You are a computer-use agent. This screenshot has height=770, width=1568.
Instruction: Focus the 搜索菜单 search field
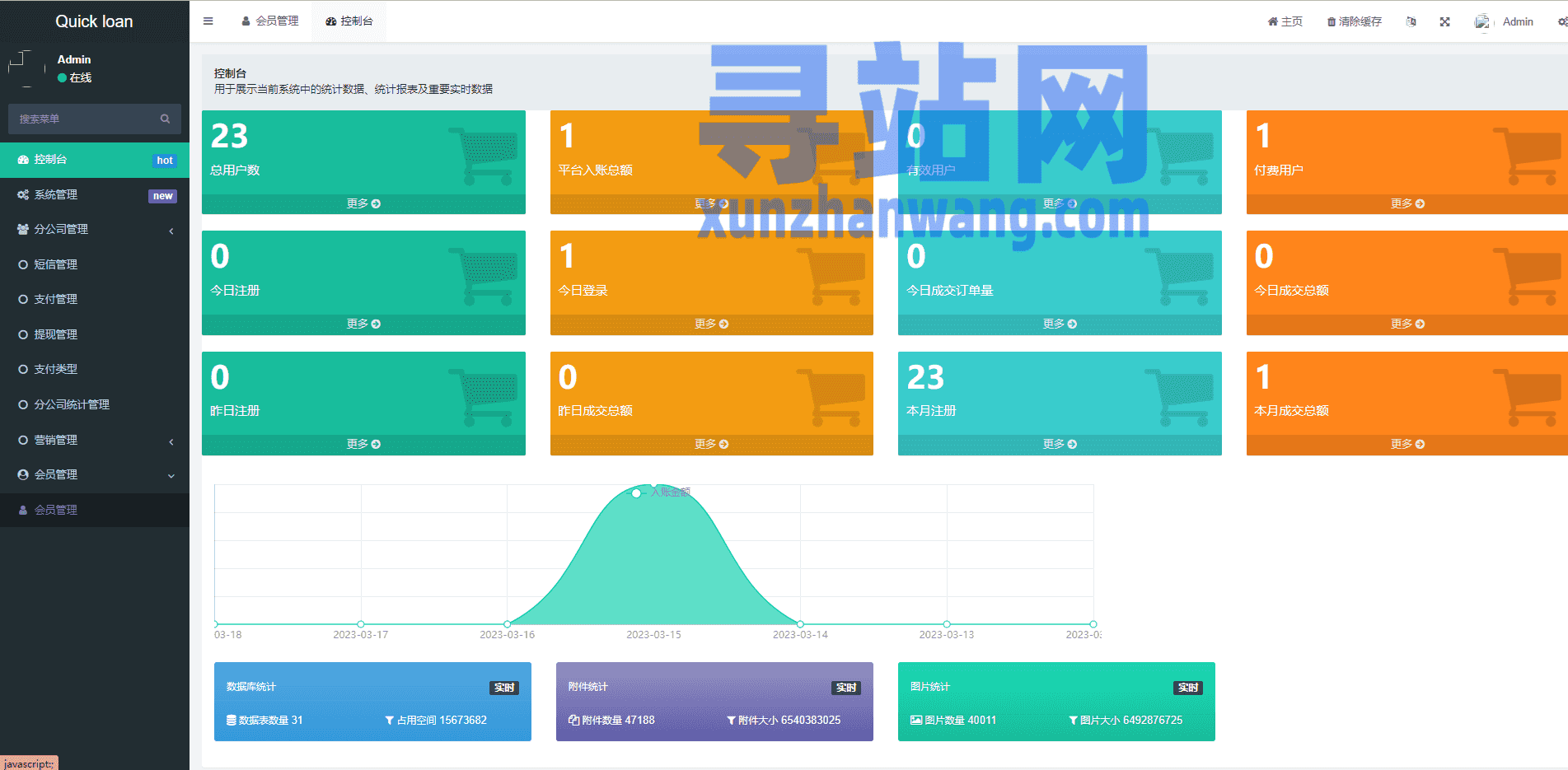tap(82, 119)
